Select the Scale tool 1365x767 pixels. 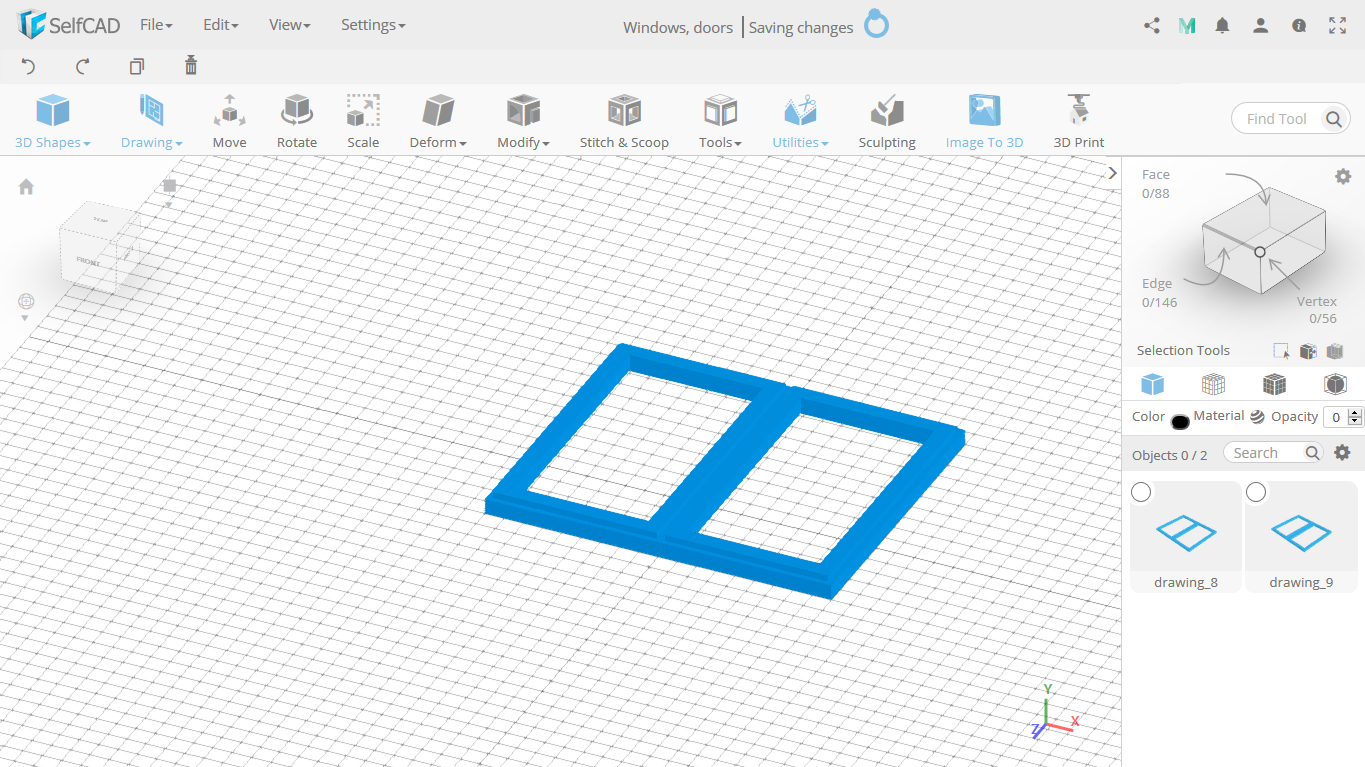coord(363,121)
